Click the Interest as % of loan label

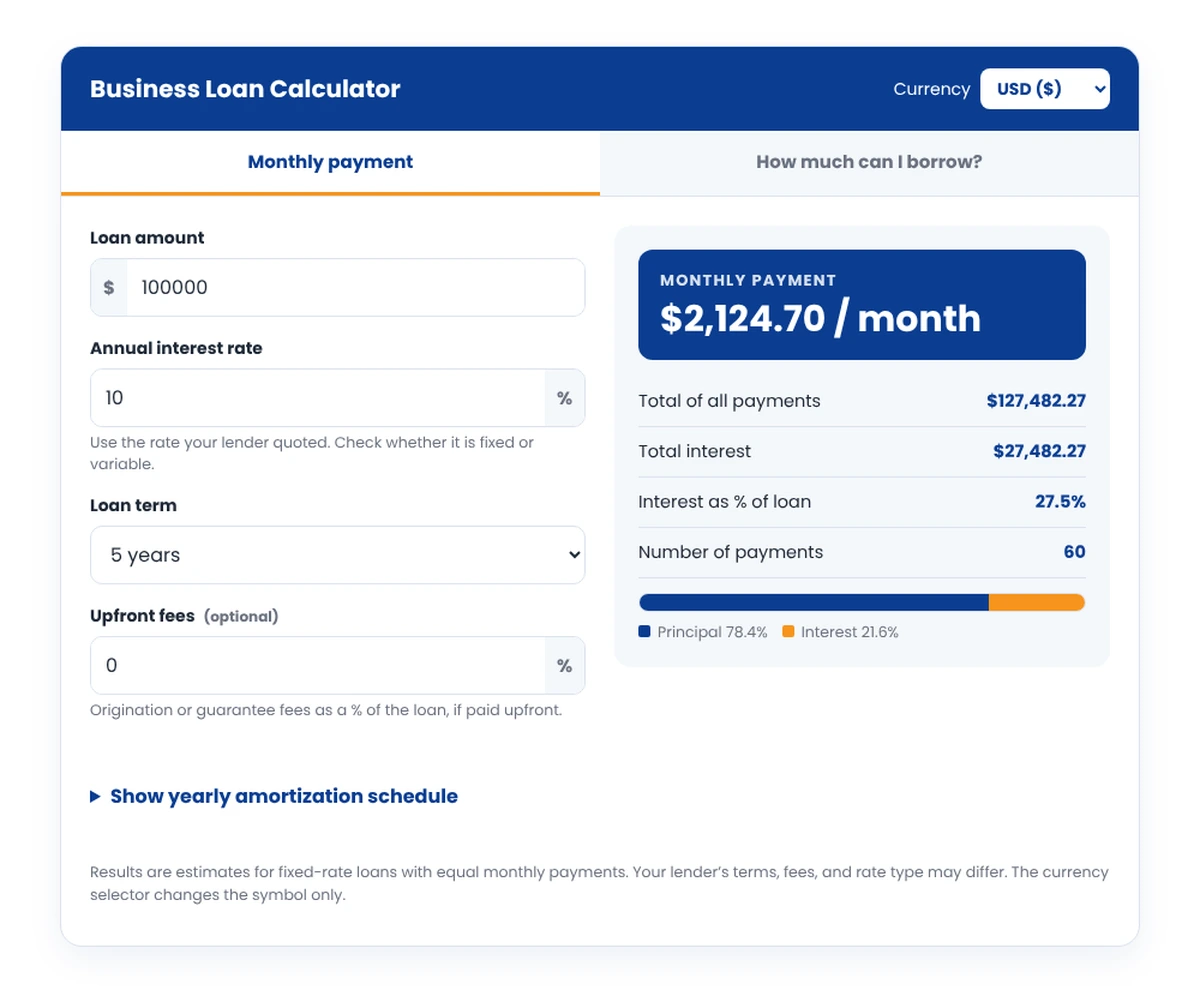724,501
